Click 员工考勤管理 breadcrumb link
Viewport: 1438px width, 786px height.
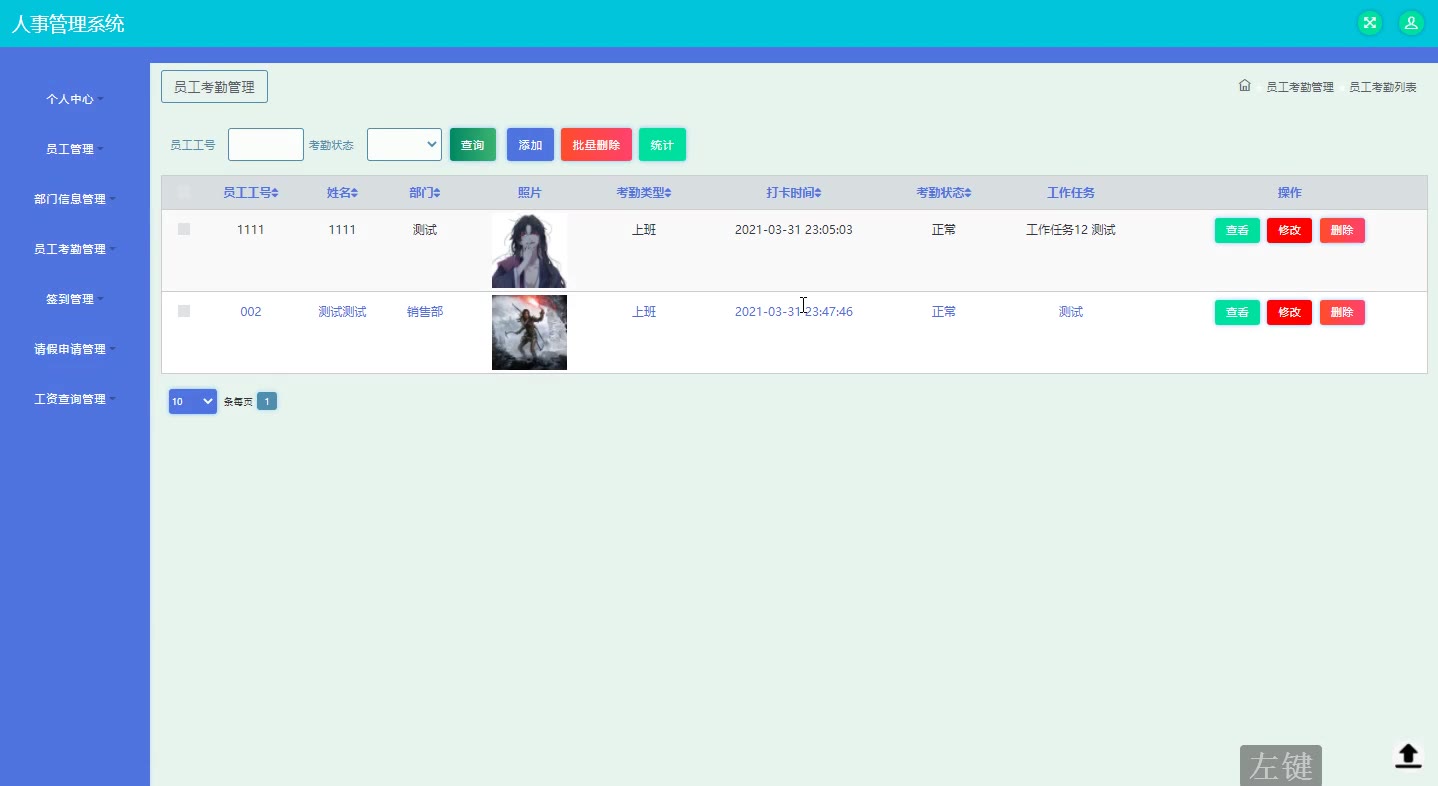1300,87
